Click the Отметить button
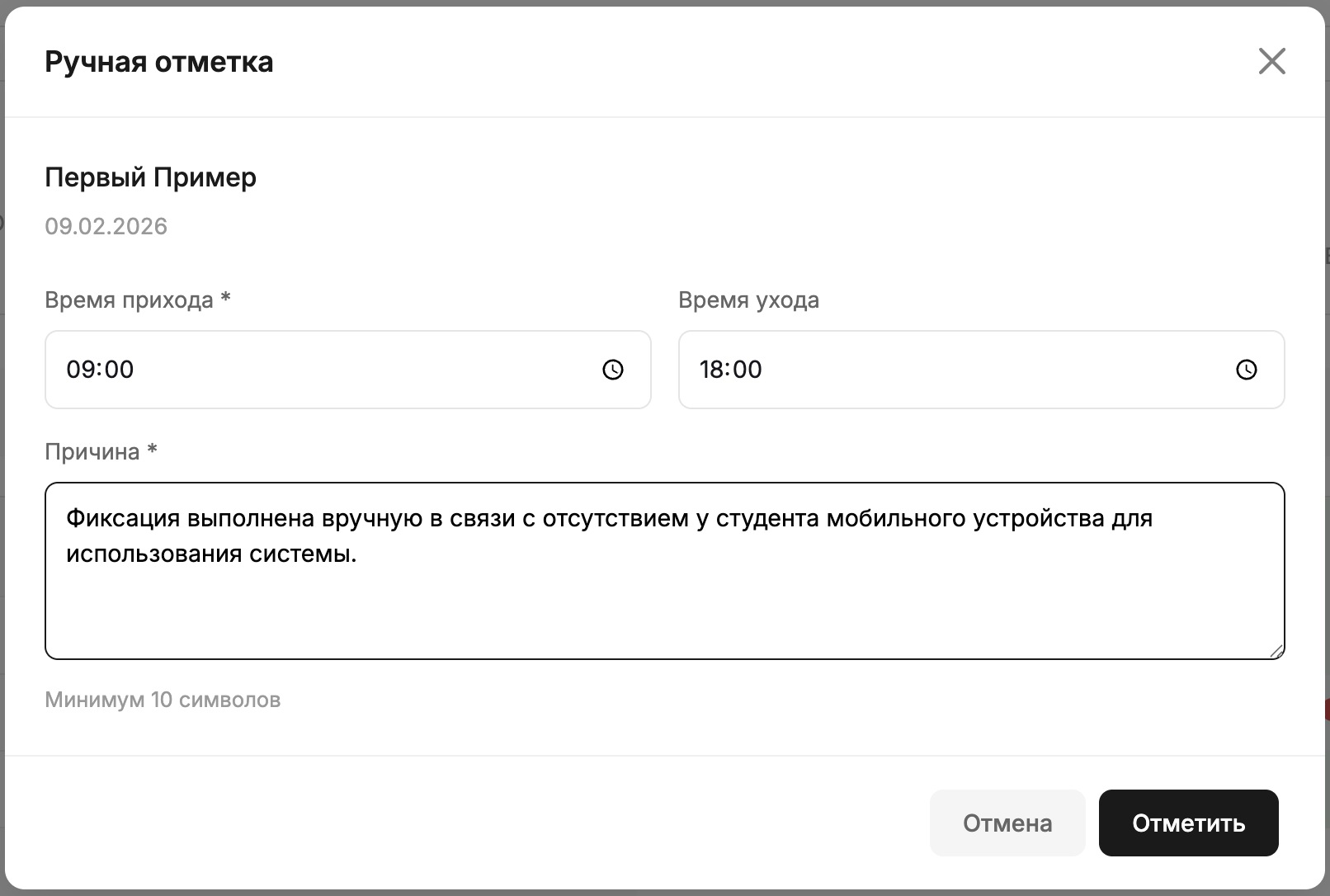Image resolution: width=1330 pixels, height=896 pixels. click(1187, 823)
